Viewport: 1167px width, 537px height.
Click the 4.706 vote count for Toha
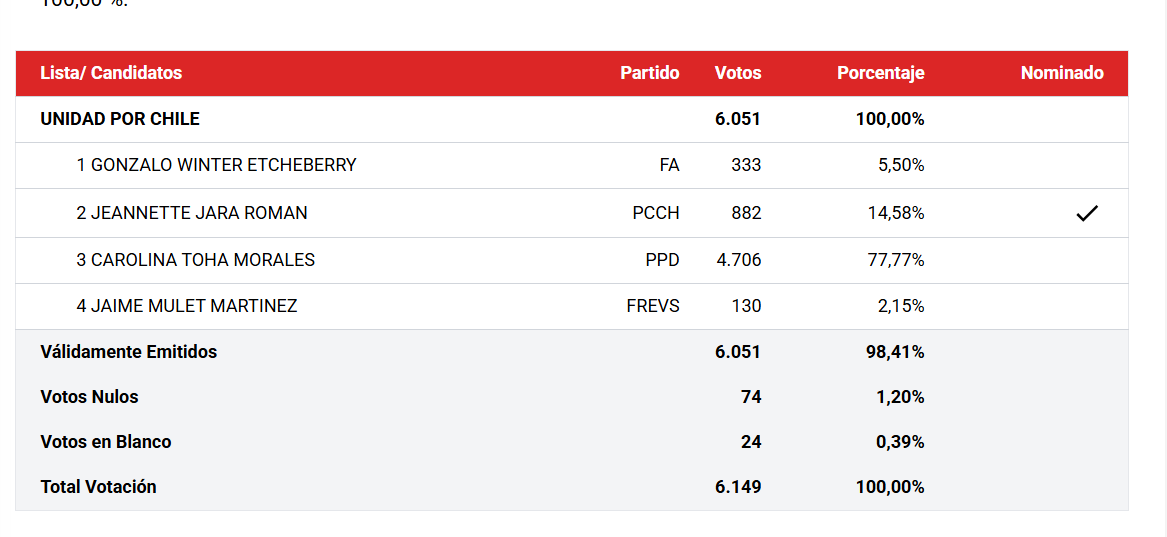click(738, 260)
